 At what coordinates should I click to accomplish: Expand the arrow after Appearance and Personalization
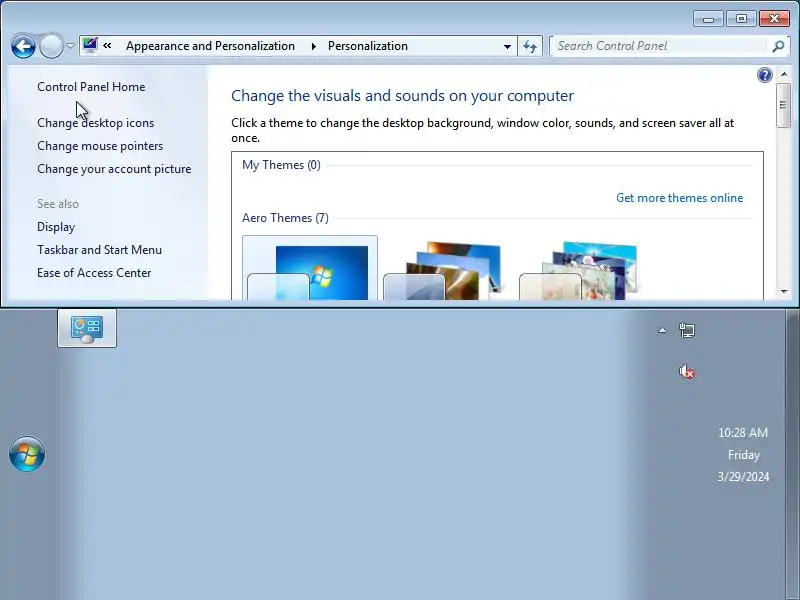(x=313, y=46)
